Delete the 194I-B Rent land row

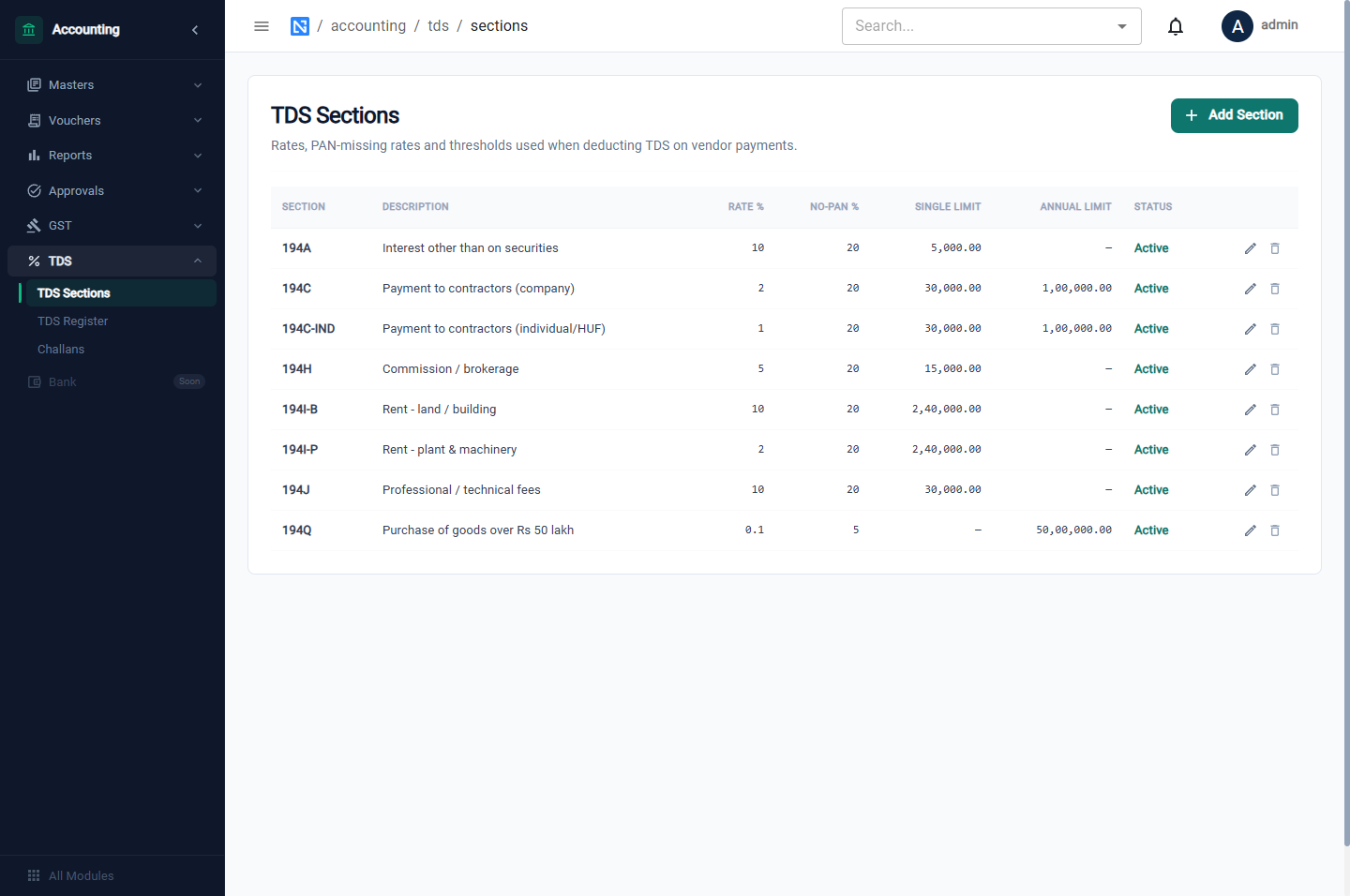point(1275,410)
